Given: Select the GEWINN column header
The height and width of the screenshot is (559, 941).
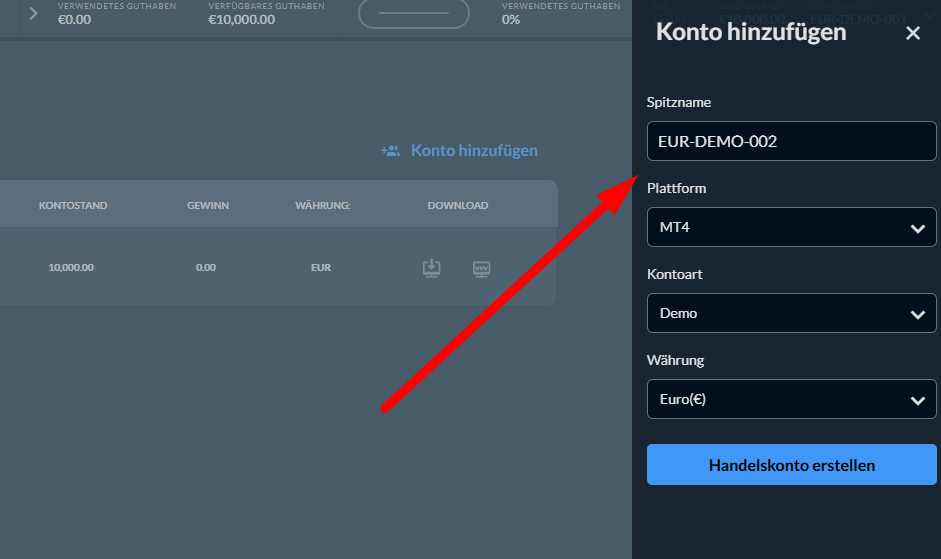Looking at the screenshot, I should [208, 205].
